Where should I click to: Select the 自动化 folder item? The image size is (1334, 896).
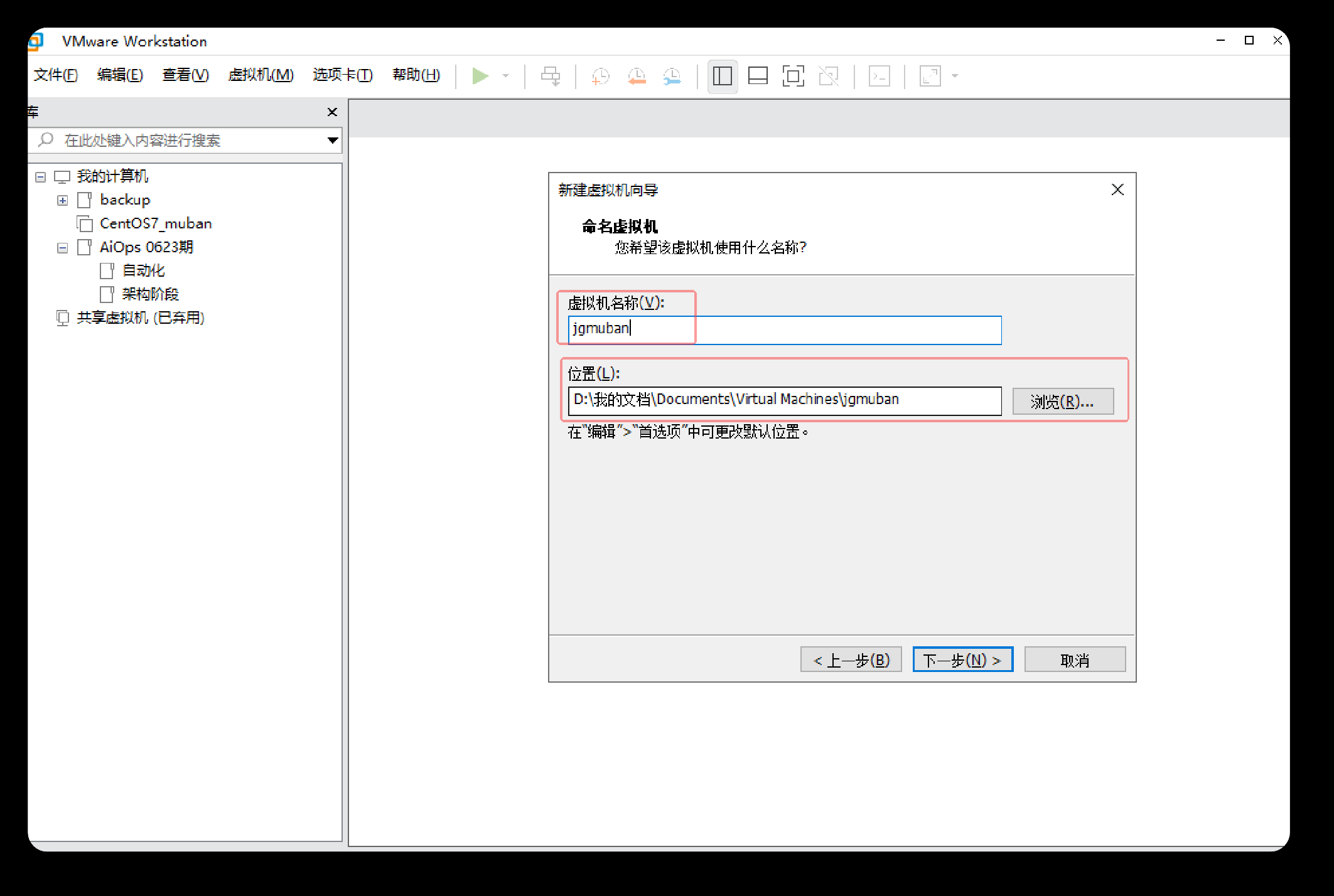(143, 270)
